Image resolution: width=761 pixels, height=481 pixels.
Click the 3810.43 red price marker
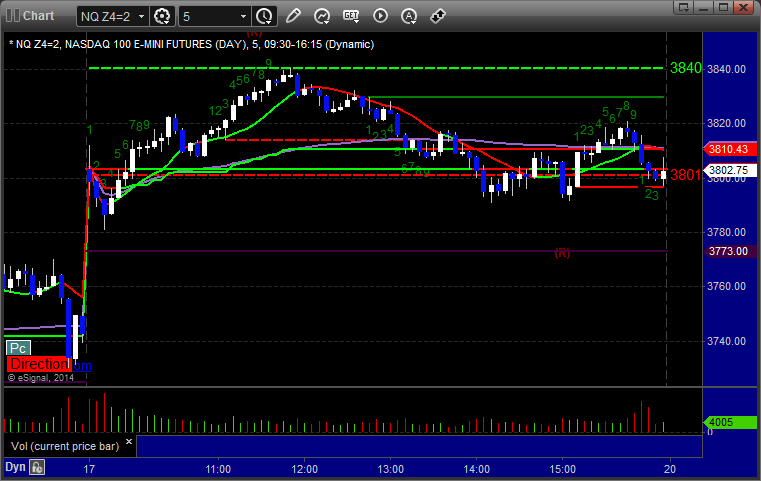730,149
